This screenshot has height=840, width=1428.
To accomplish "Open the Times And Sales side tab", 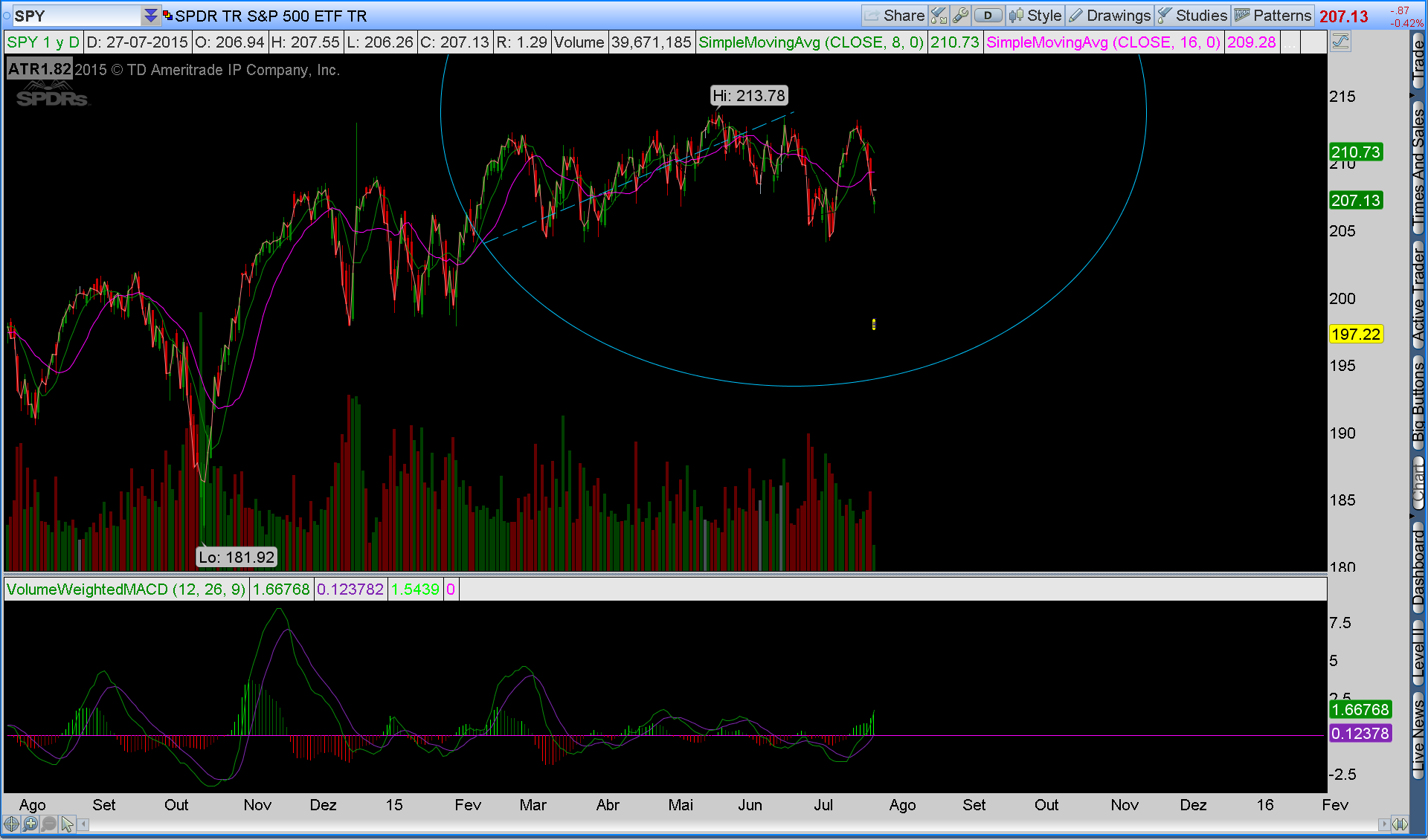I will click(x=1418, y=167).
